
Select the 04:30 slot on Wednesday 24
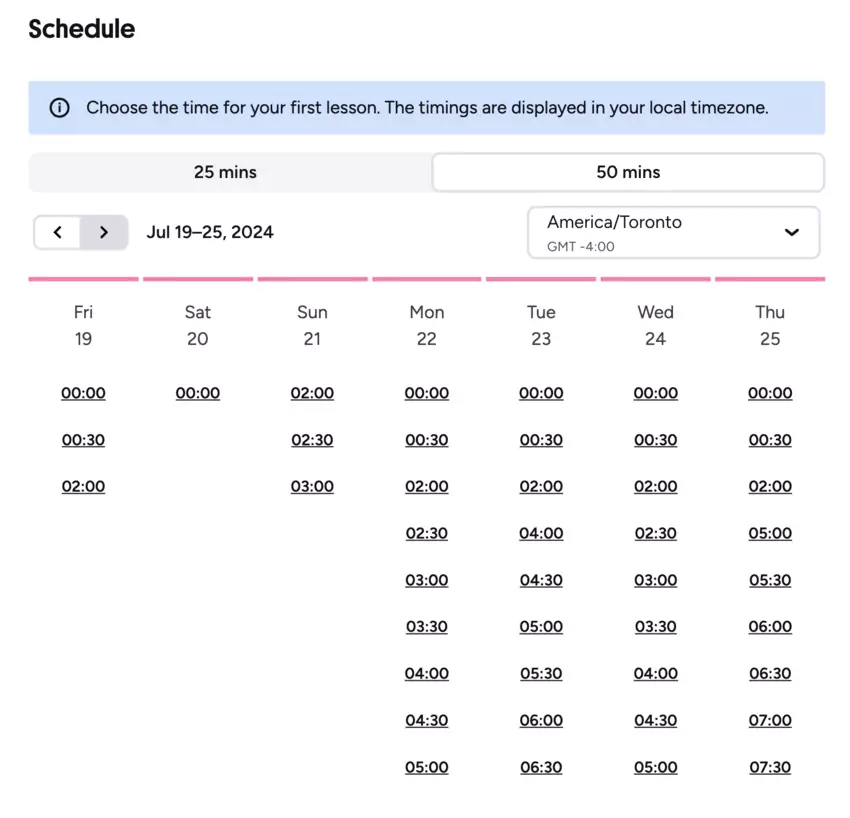pyautogui.click(x=655, y=720)
